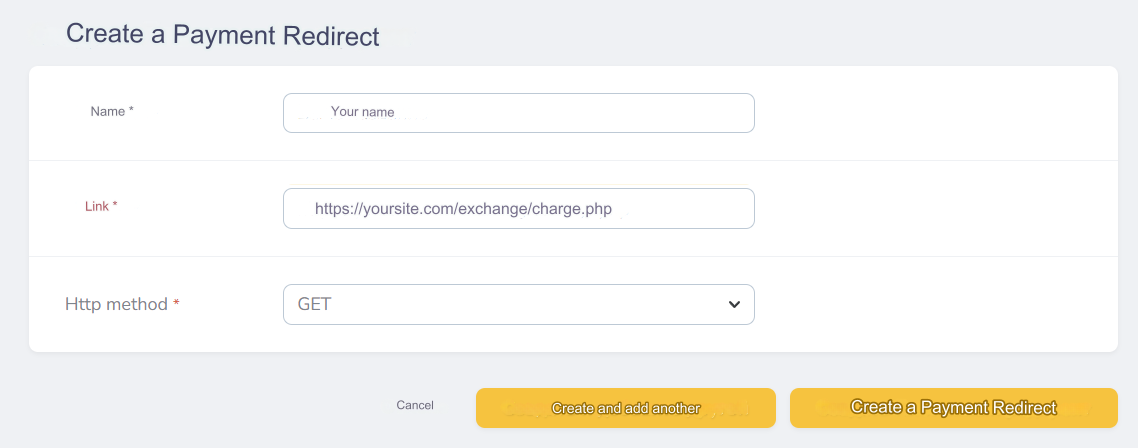Viewport: 1138px width, 448px height.
Task: Cancel the payment redirect creation
Action: [415, 406]
